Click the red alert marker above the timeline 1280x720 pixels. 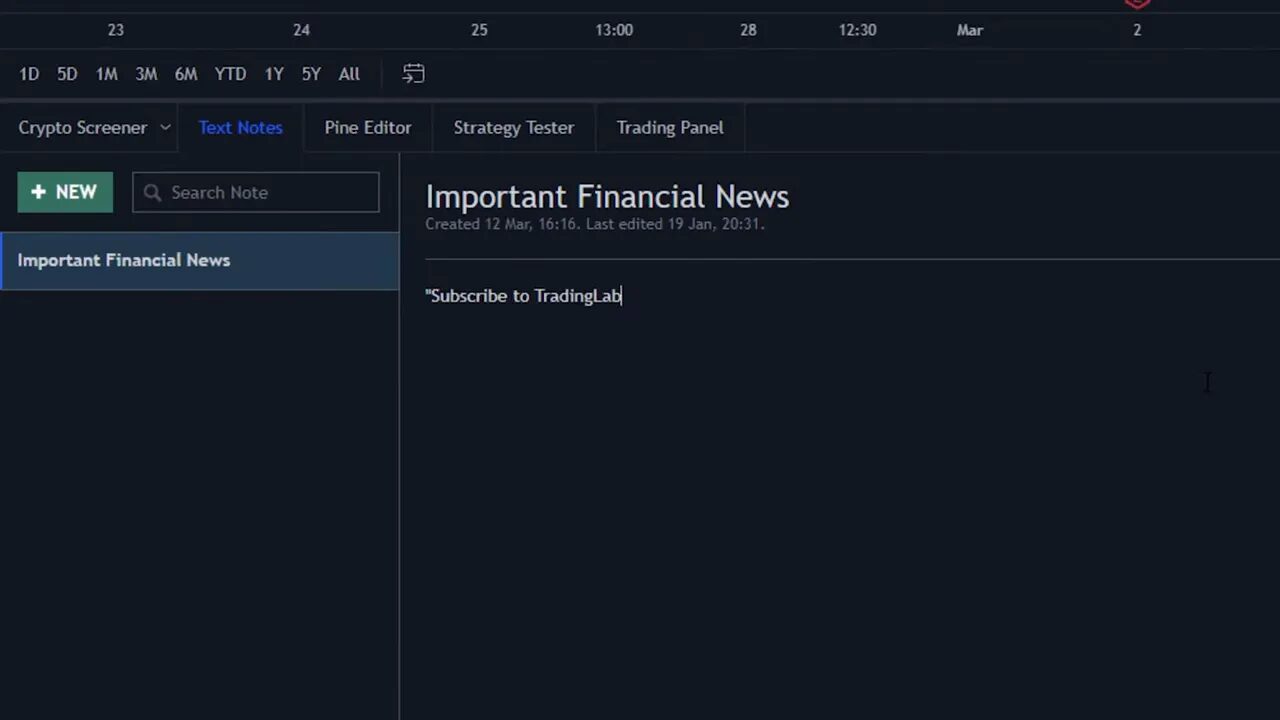(1137, 4)
